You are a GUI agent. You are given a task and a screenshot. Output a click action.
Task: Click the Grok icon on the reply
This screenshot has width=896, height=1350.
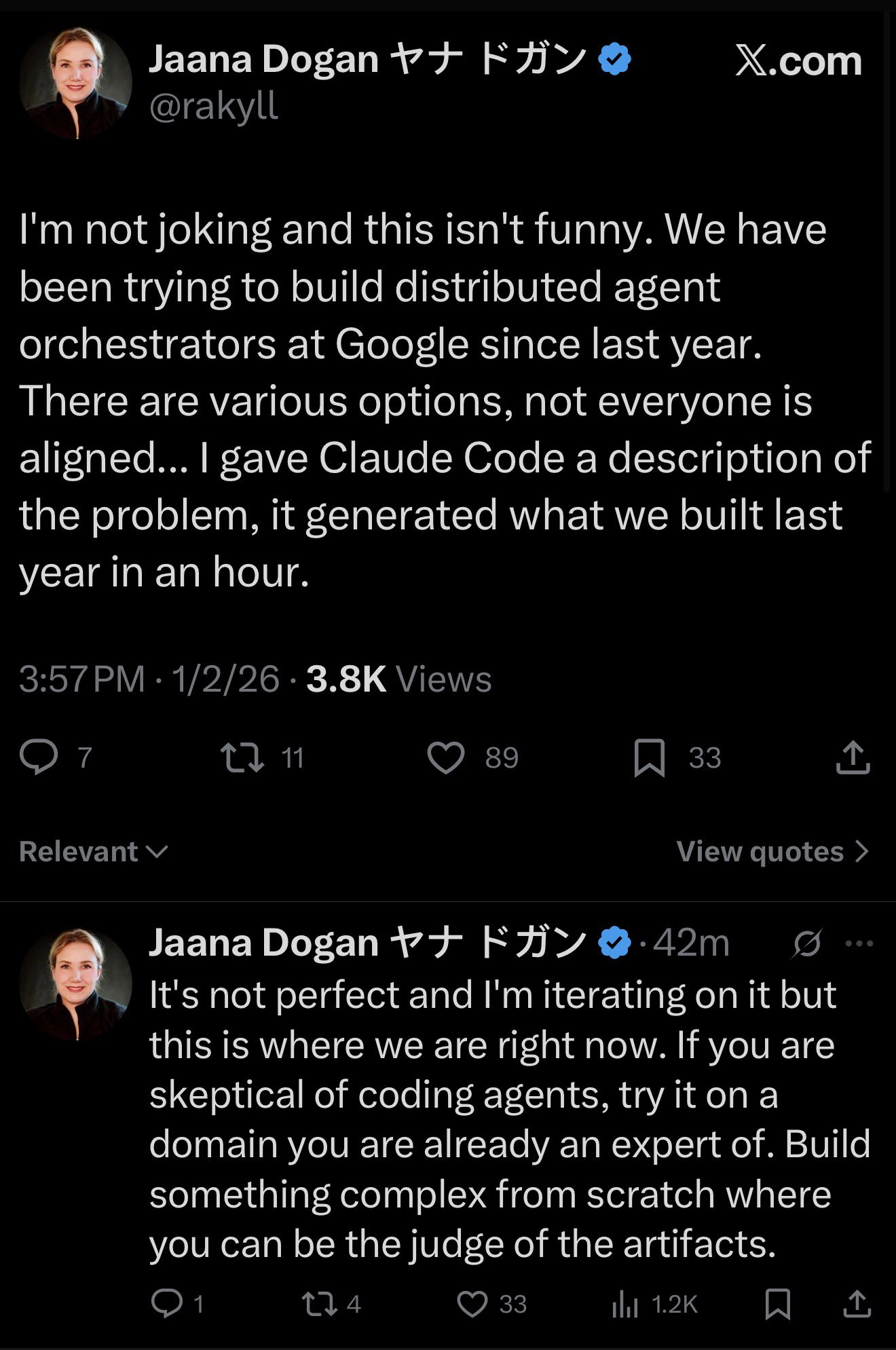click(x=807, y=943)
